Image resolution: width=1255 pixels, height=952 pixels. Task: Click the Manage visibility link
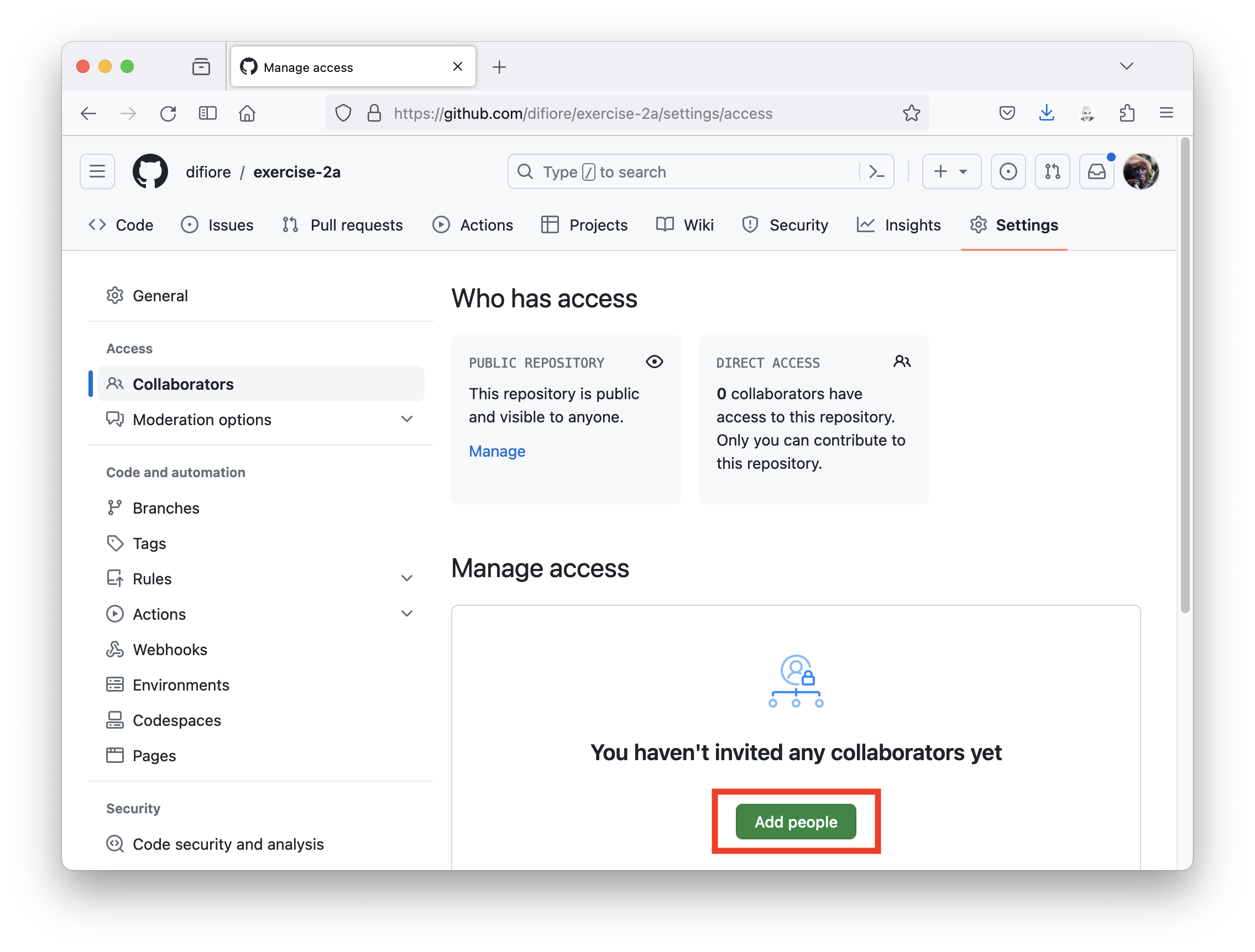(497, 451)
